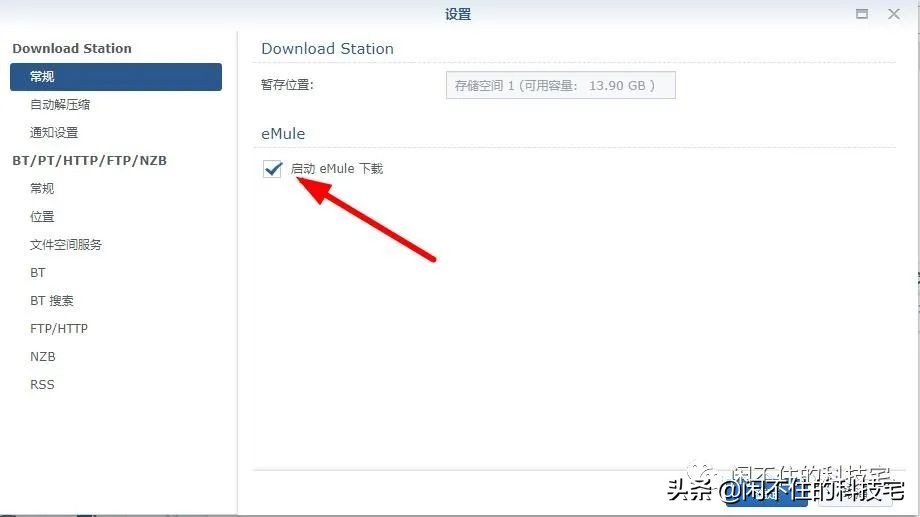The height and width of the screenshot is (517, 920).
Task: Maximize the 设置 window
Action: [862, 14]
